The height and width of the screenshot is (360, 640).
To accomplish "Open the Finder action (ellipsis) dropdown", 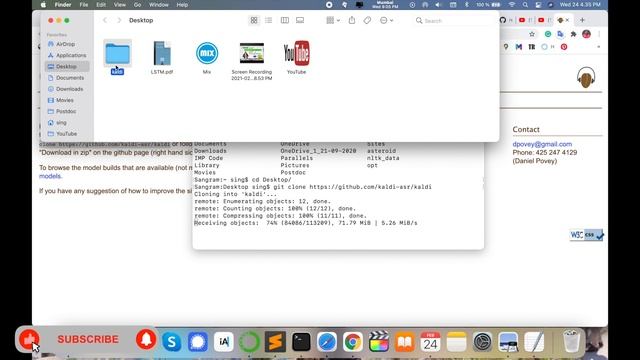I will click(386, 20).
